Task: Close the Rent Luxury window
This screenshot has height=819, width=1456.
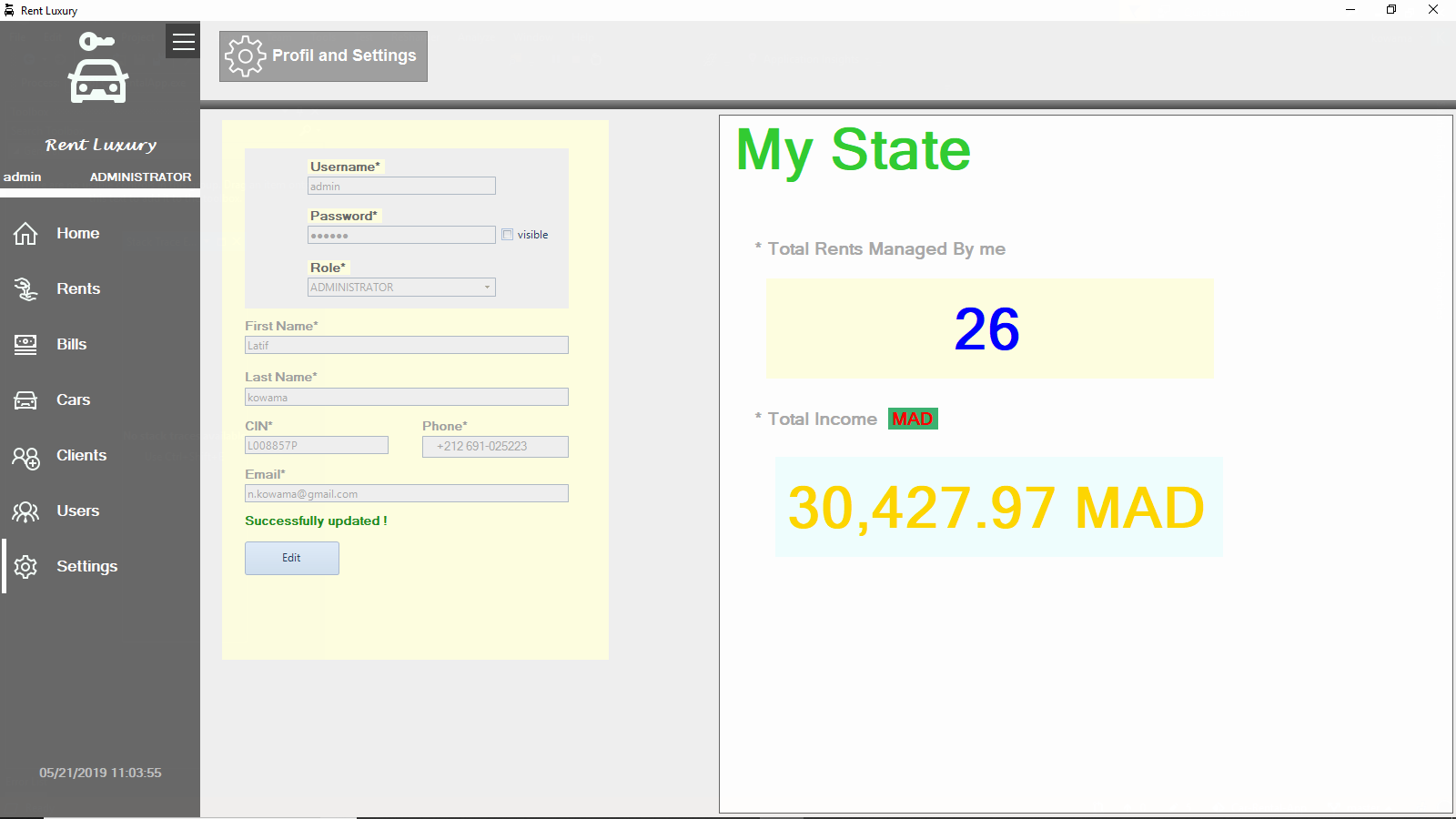Action: tap(1433, 10)
